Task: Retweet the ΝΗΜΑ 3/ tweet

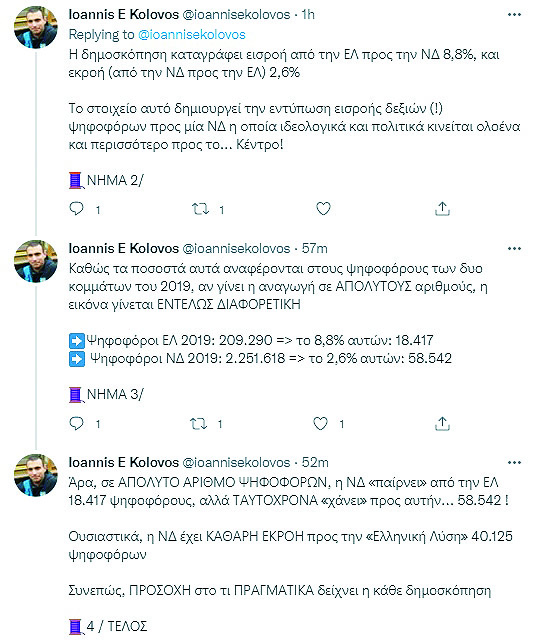Action: tap(199, 424)
